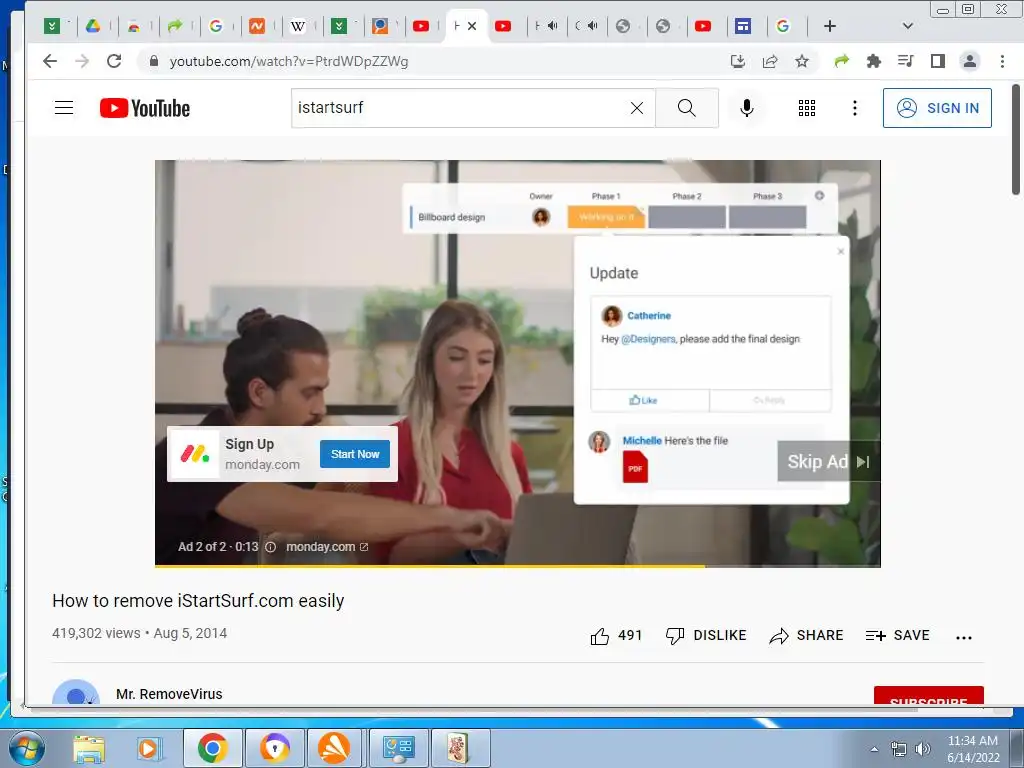Open a new browser tab
1024x768 pixels.
click(x=829, y=26)
